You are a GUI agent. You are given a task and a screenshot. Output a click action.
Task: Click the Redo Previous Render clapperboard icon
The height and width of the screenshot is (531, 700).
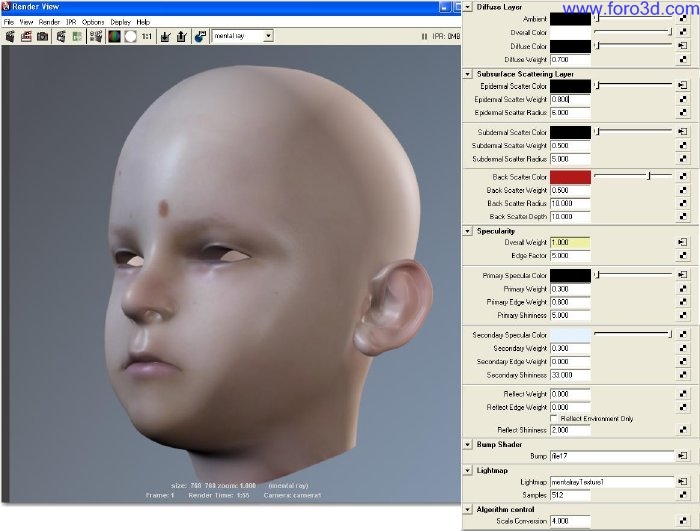tap(10, 36)
